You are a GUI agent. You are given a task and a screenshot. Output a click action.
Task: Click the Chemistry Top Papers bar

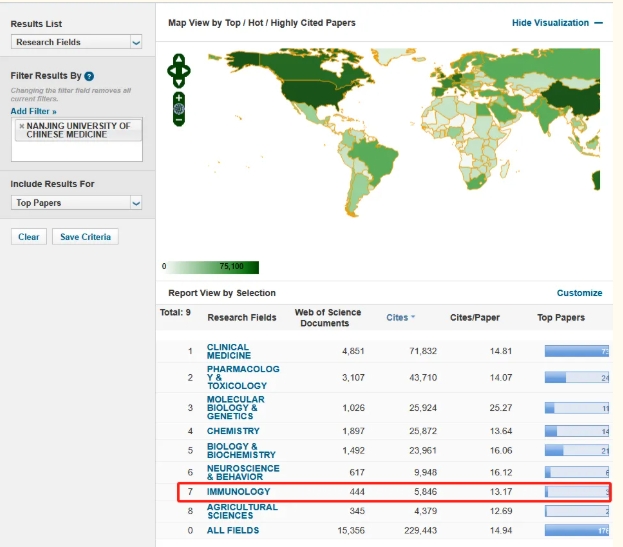576,431
